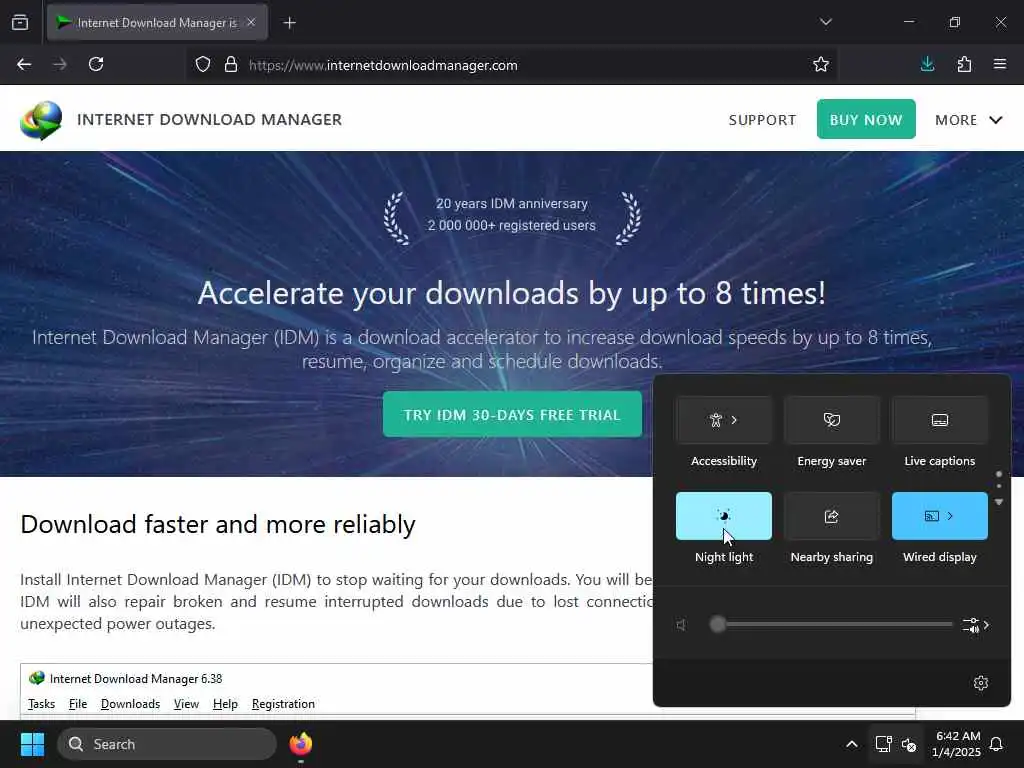This screenshot has width=1024, height=768.
Task: Open Firefox extensions puzzle icon
Action: [x=964, y=64]
